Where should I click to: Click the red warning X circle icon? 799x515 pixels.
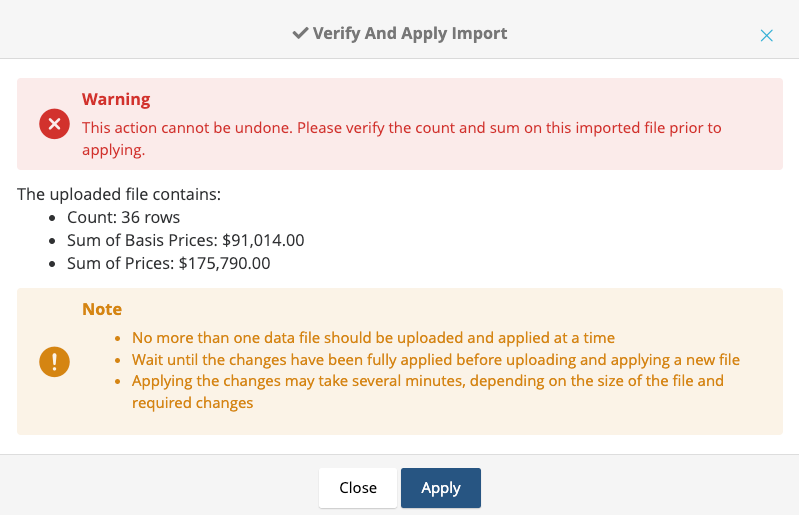tap(54, 125)
